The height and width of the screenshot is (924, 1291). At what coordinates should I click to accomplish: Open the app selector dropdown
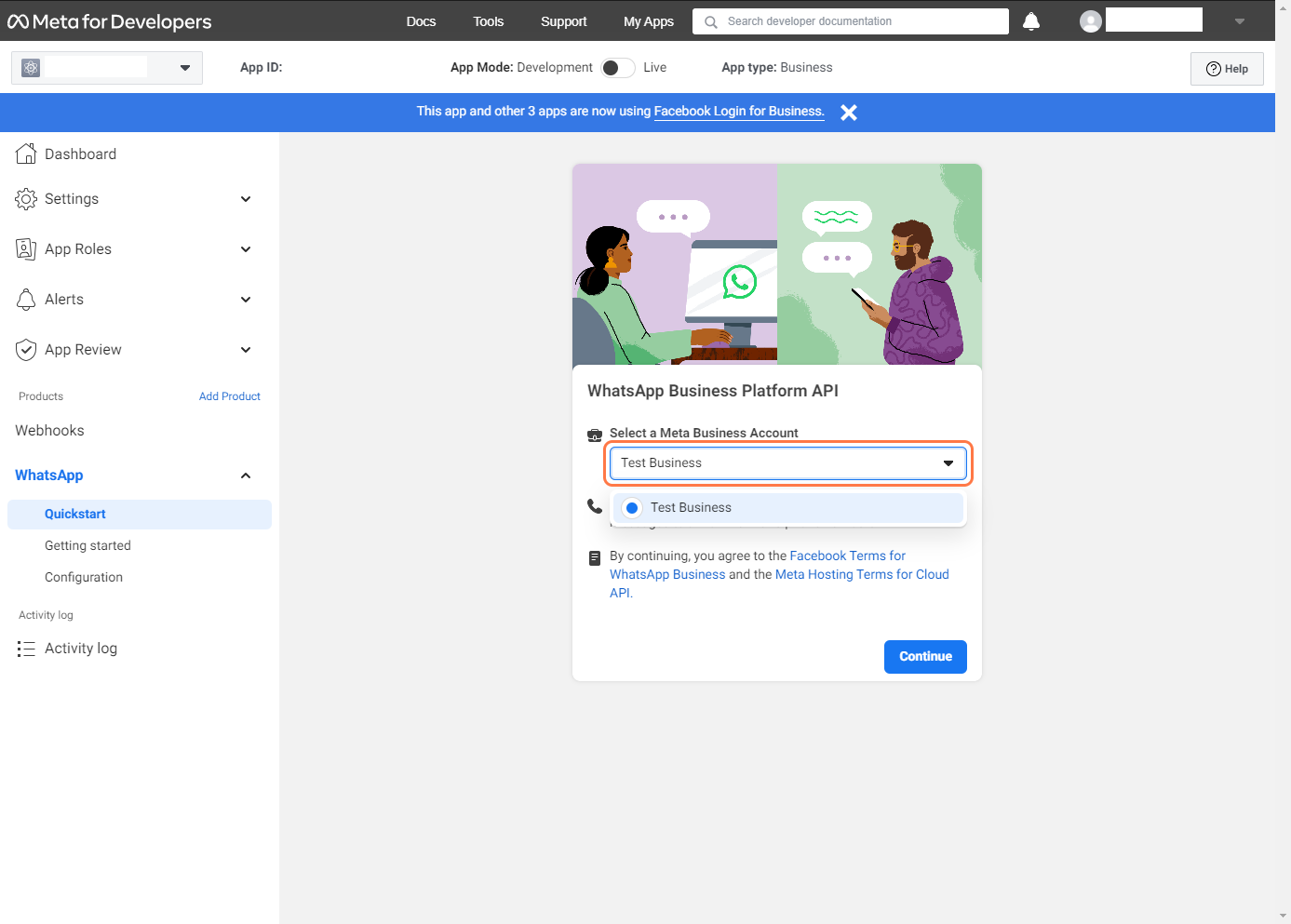pos(185,68)
